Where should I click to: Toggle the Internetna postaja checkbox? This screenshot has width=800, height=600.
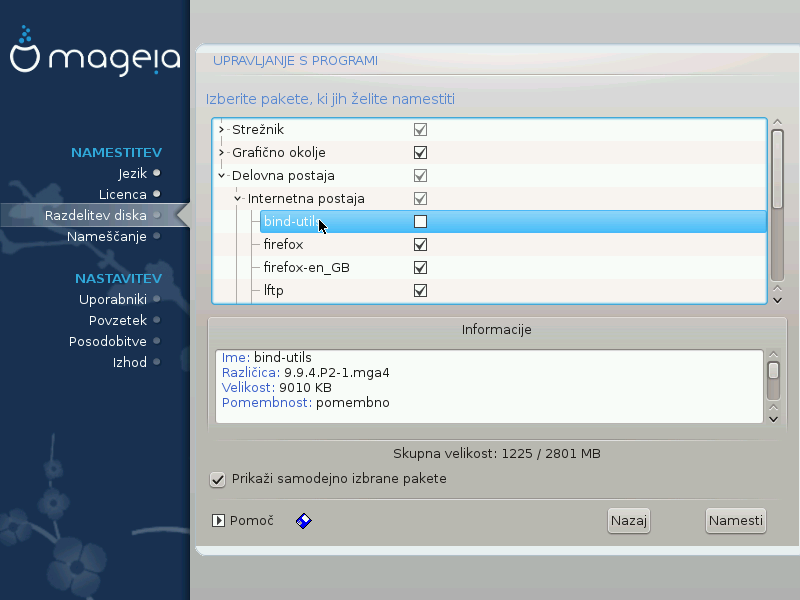pos(420,198)
